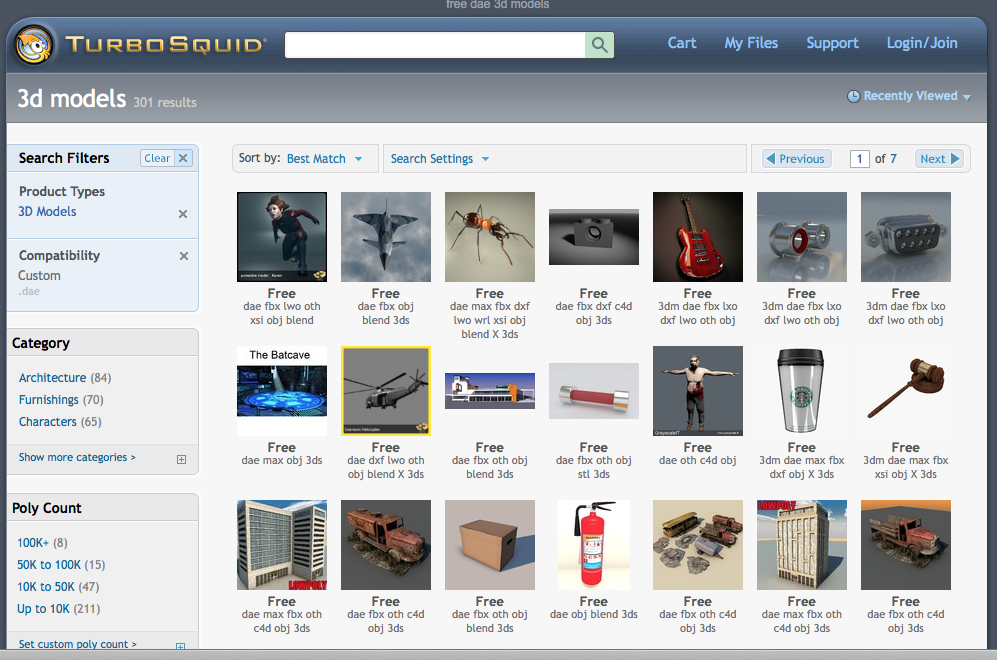Open the Recently Viewed dropdown
Viewport: 997px width, 660px height.
click(908, 95)
